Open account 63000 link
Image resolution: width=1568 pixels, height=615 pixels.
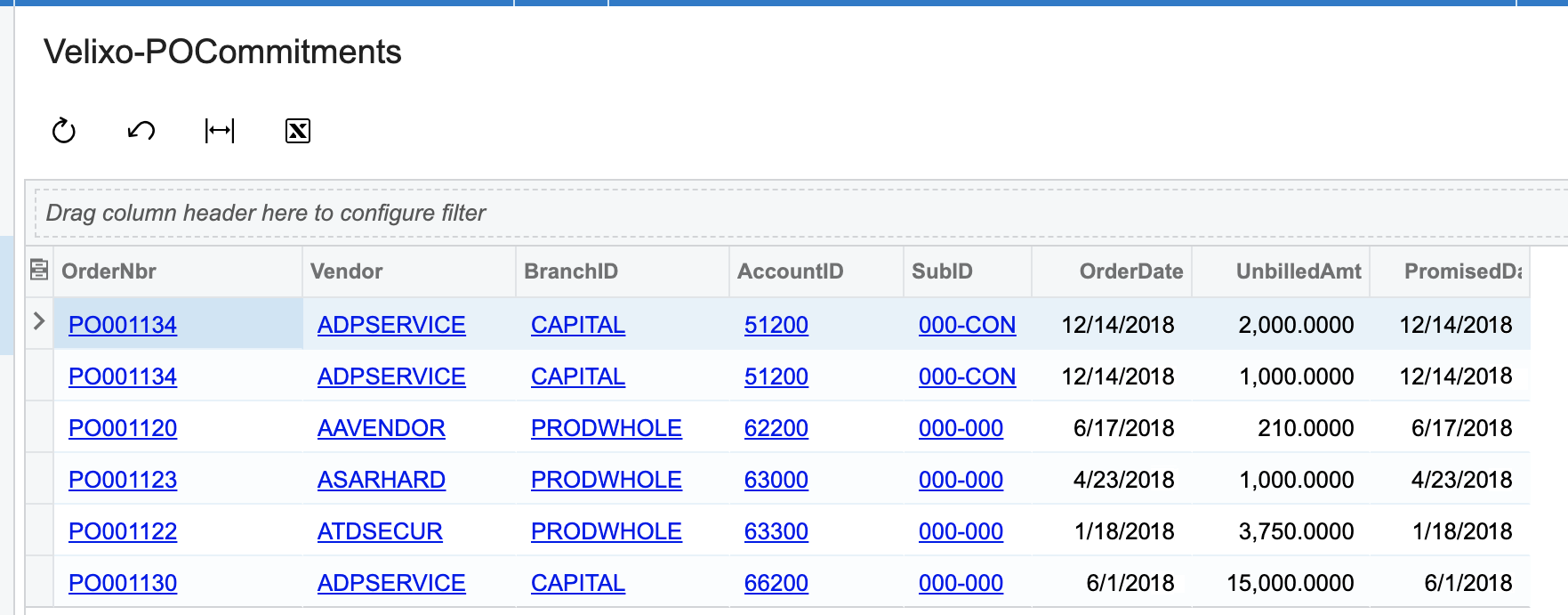coord(776,480)
